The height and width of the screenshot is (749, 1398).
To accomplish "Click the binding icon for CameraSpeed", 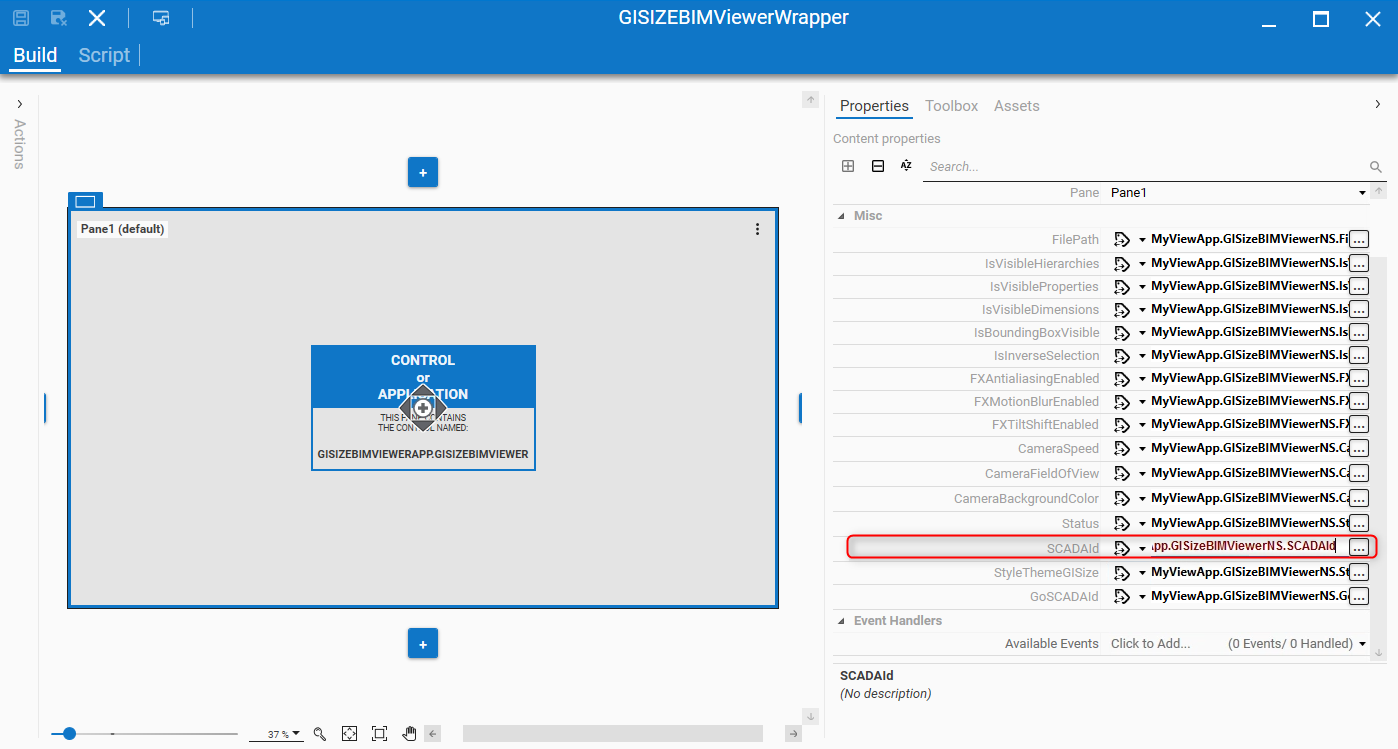I will [x=1122, y=448].
